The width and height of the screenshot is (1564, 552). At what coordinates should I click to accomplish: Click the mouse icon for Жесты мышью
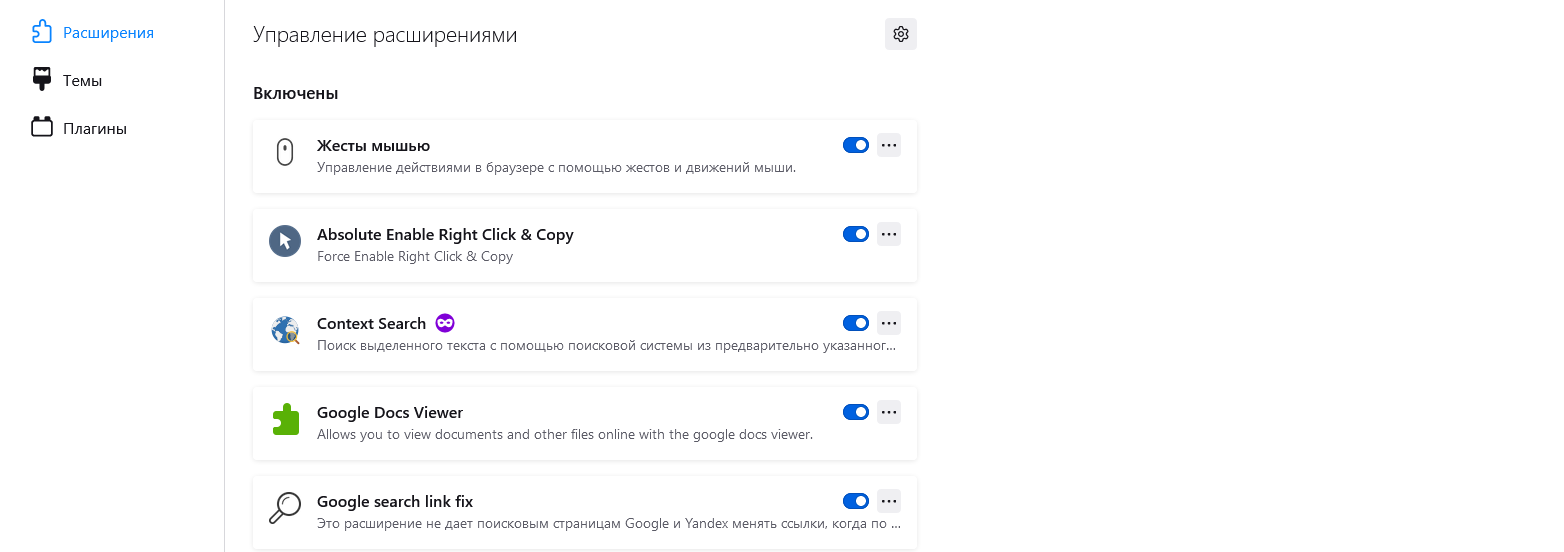point(285,153)
